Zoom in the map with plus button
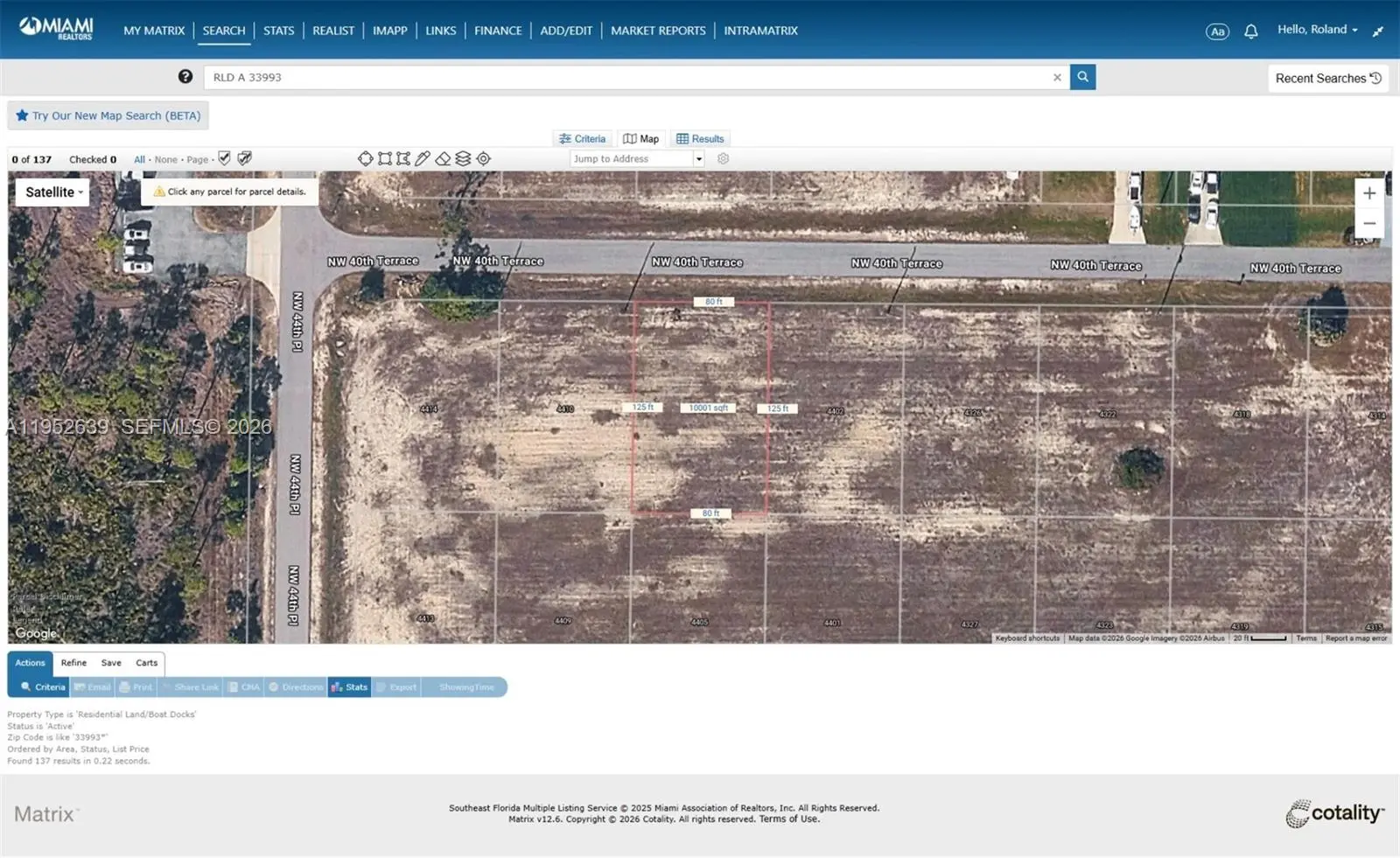Screen dimensions: 1400x858 [x=1368, y=193]
